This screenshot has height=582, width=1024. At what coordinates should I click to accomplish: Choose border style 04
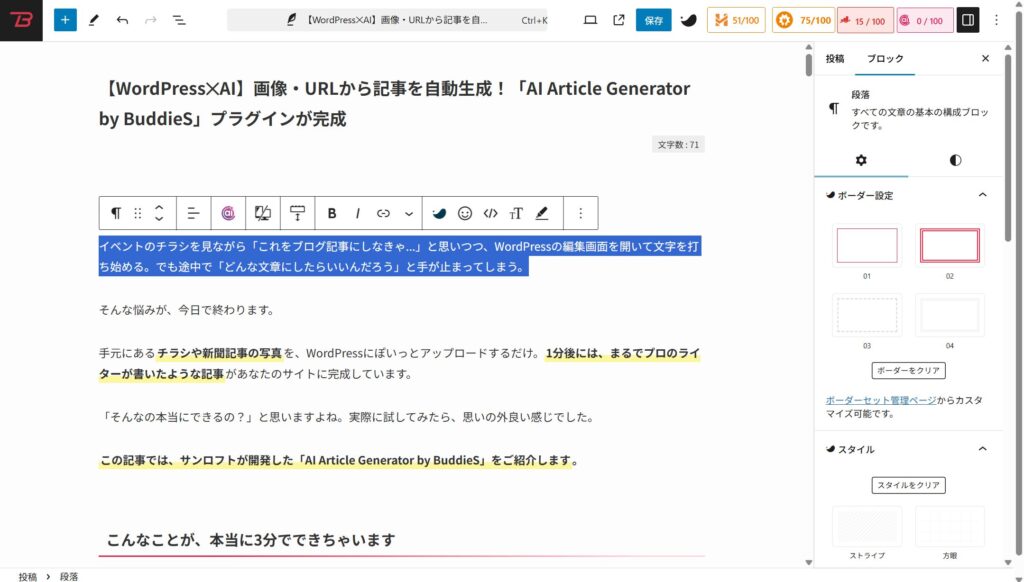[950, 315]
